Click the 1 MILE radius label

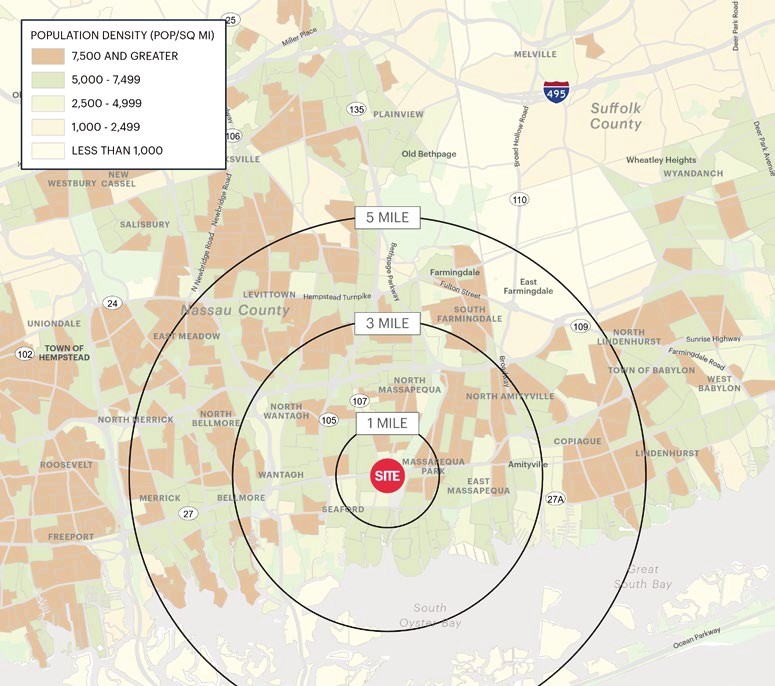pyautogui.click(x=388, y=423)
